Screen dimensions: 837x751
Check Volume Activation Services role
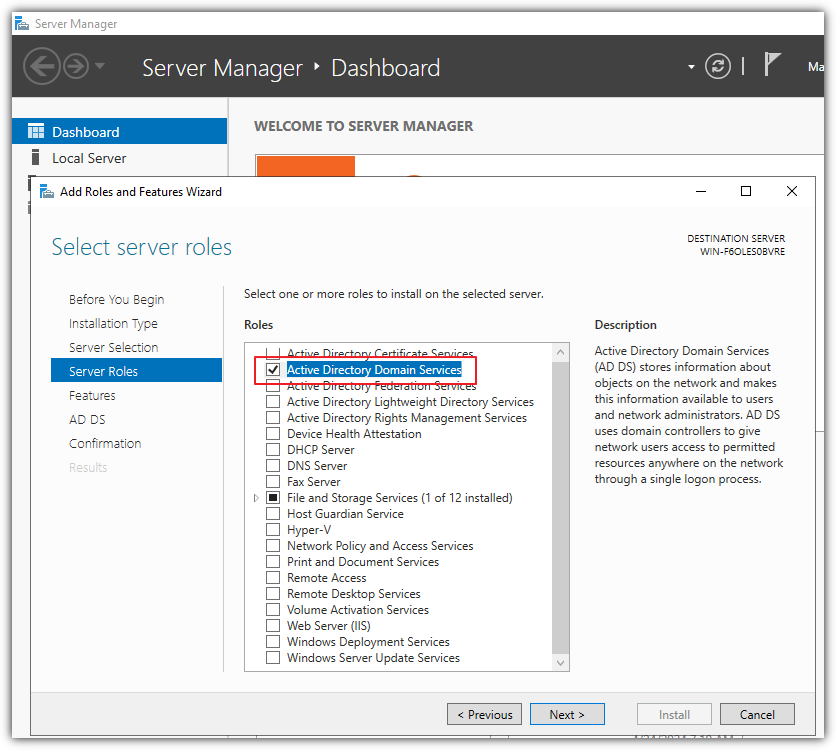273,610
